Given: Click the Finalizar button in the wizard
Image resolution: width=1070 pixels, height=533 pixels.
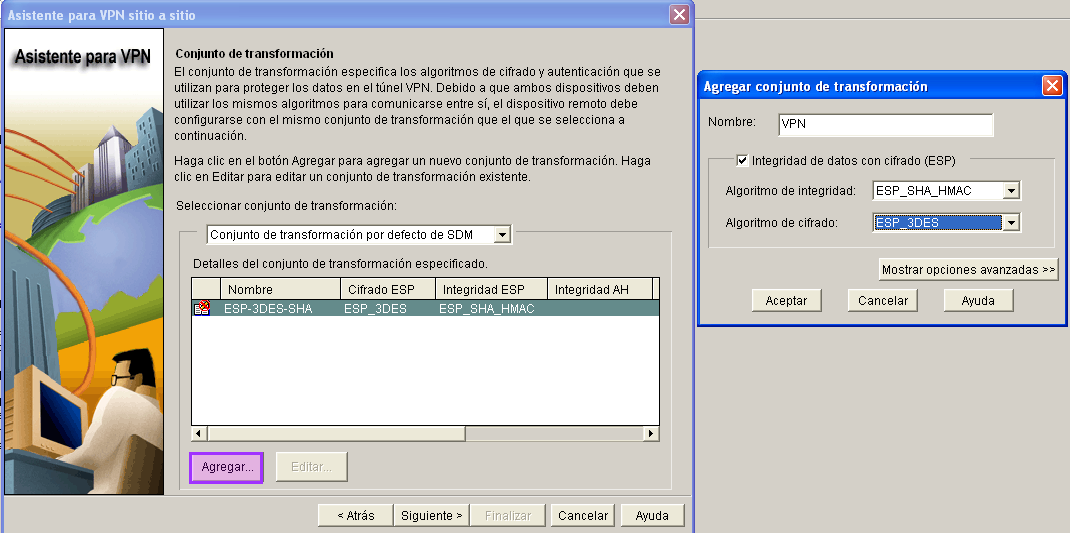Looking at the screenshot, I should coord(508,516).
